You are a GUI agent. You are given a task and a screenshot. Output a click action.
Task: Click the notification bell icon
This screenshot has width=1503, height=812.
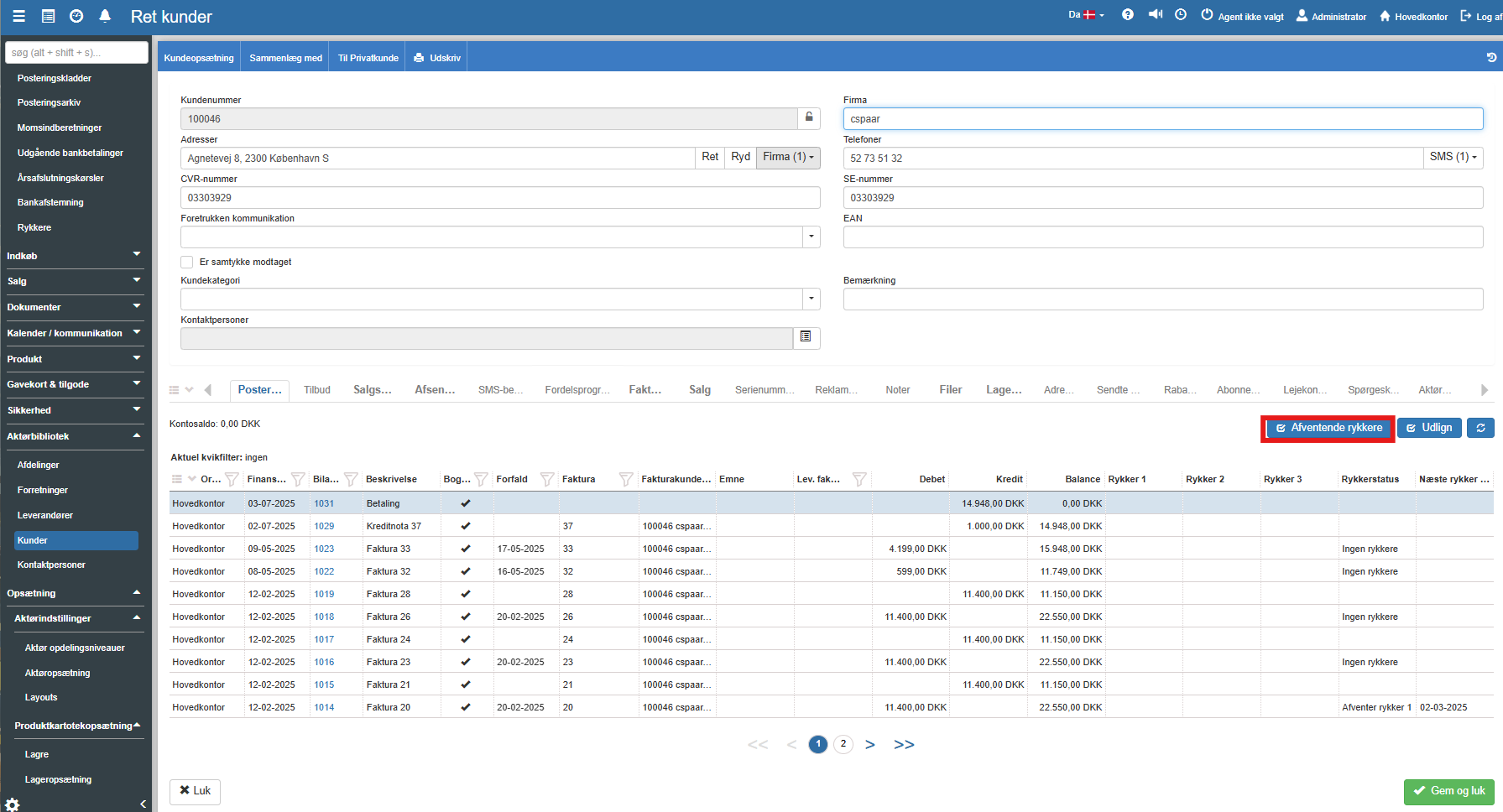point(105,16)
